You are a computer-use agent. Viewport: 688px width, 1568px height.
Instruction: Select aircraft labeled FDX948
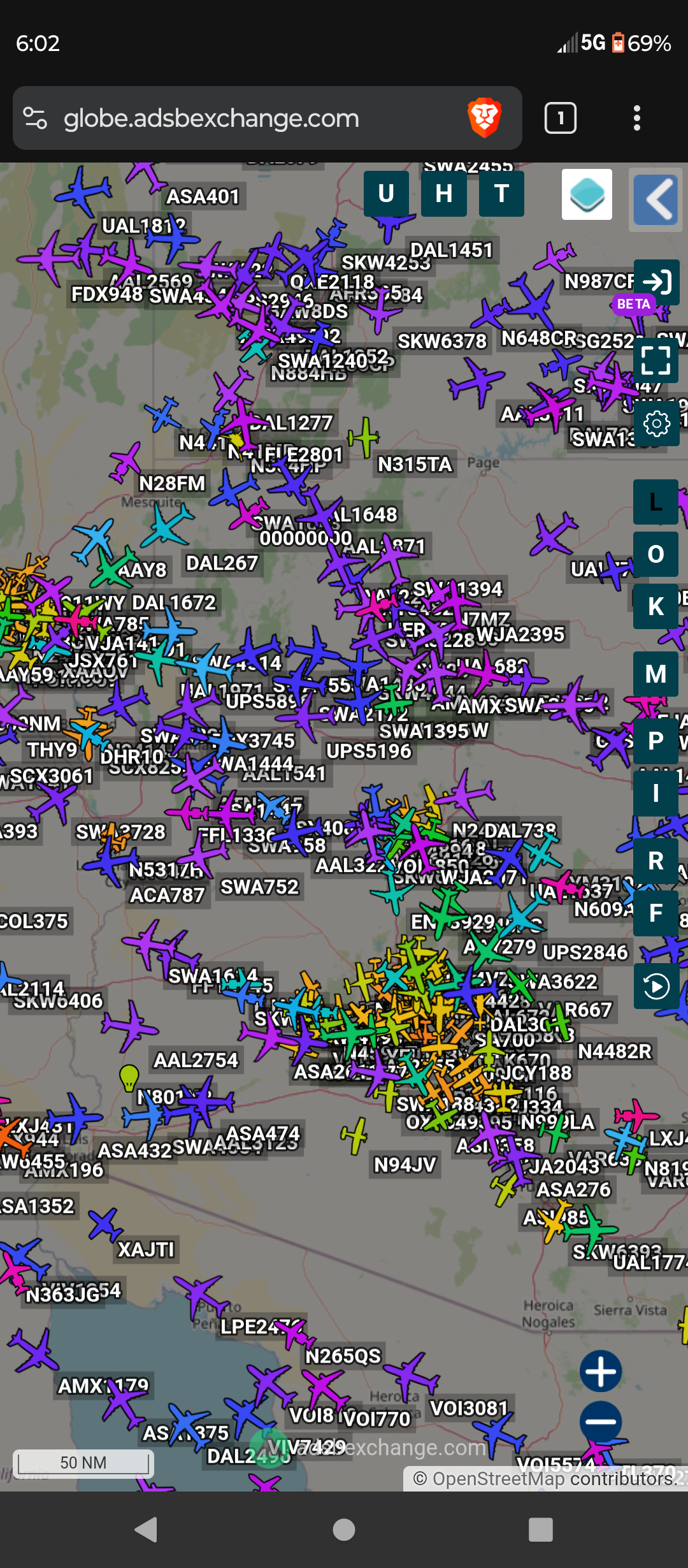pos(107,294)
